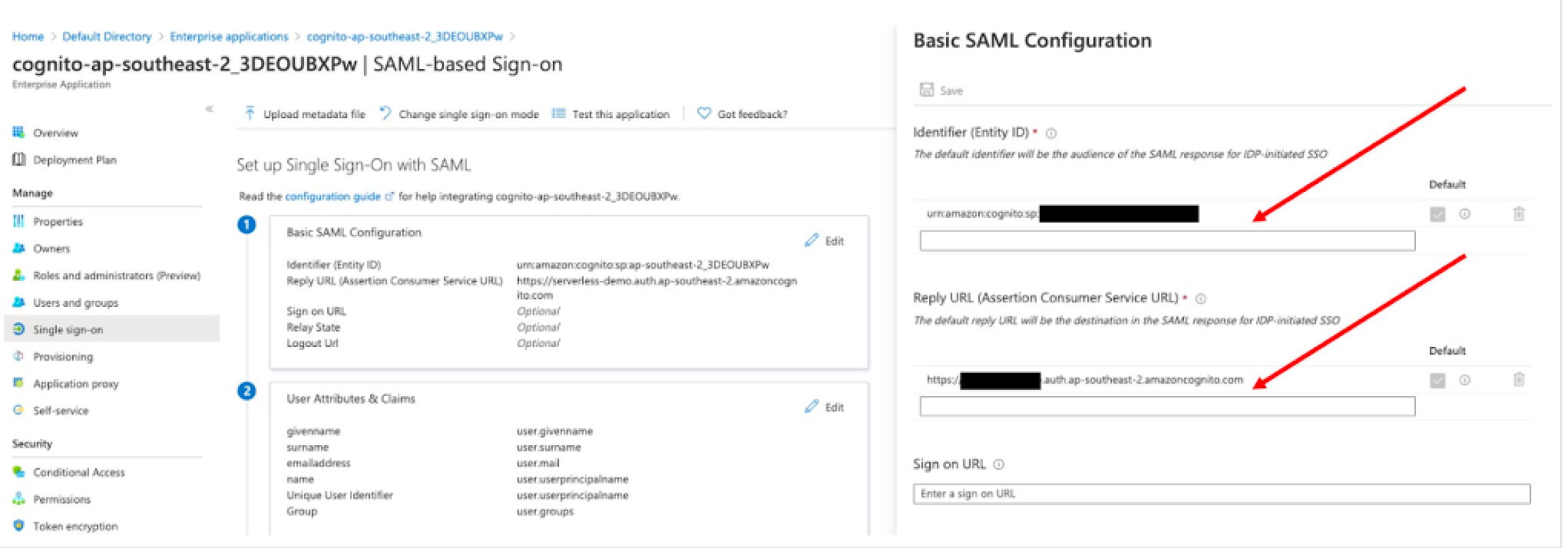Go to Conditional Access settings
This screenshot has height=548, width=1568.
(x=78, y=472)
